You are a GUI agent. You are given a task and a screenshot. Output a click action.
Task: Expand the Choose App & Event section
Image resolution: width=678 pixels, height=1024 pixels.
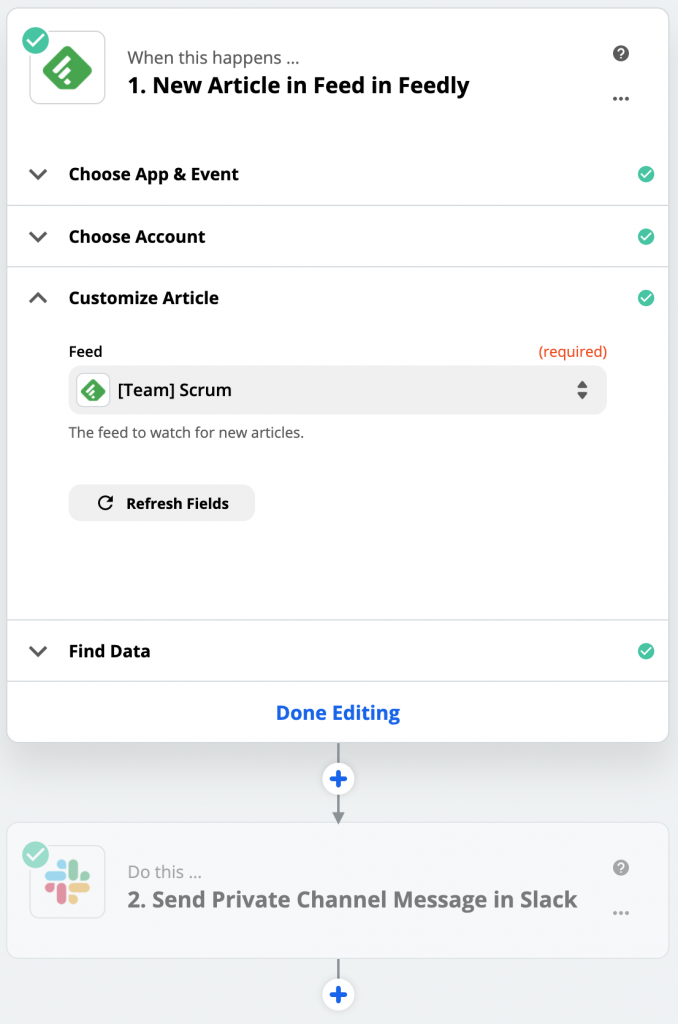39,174
